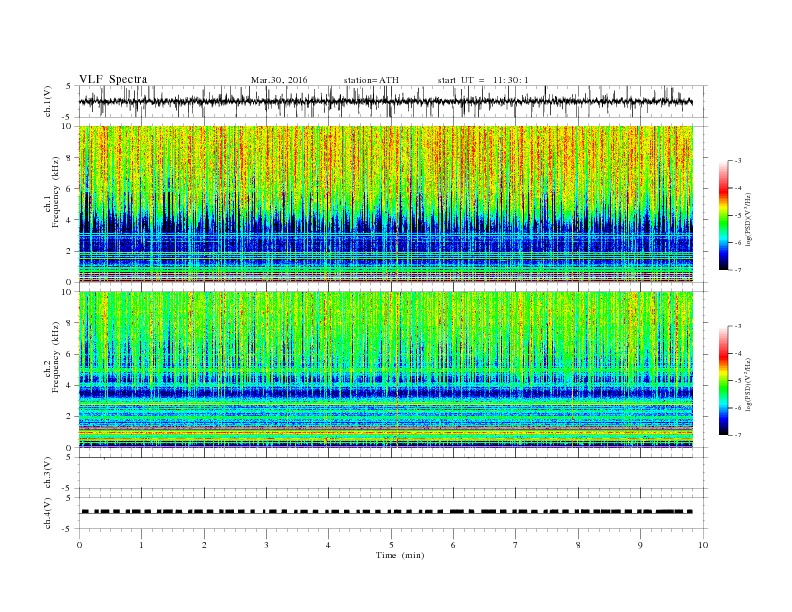Click the '-5' tick on ch.2 colorbar
The image size is (792, 612).
(737, 381)
